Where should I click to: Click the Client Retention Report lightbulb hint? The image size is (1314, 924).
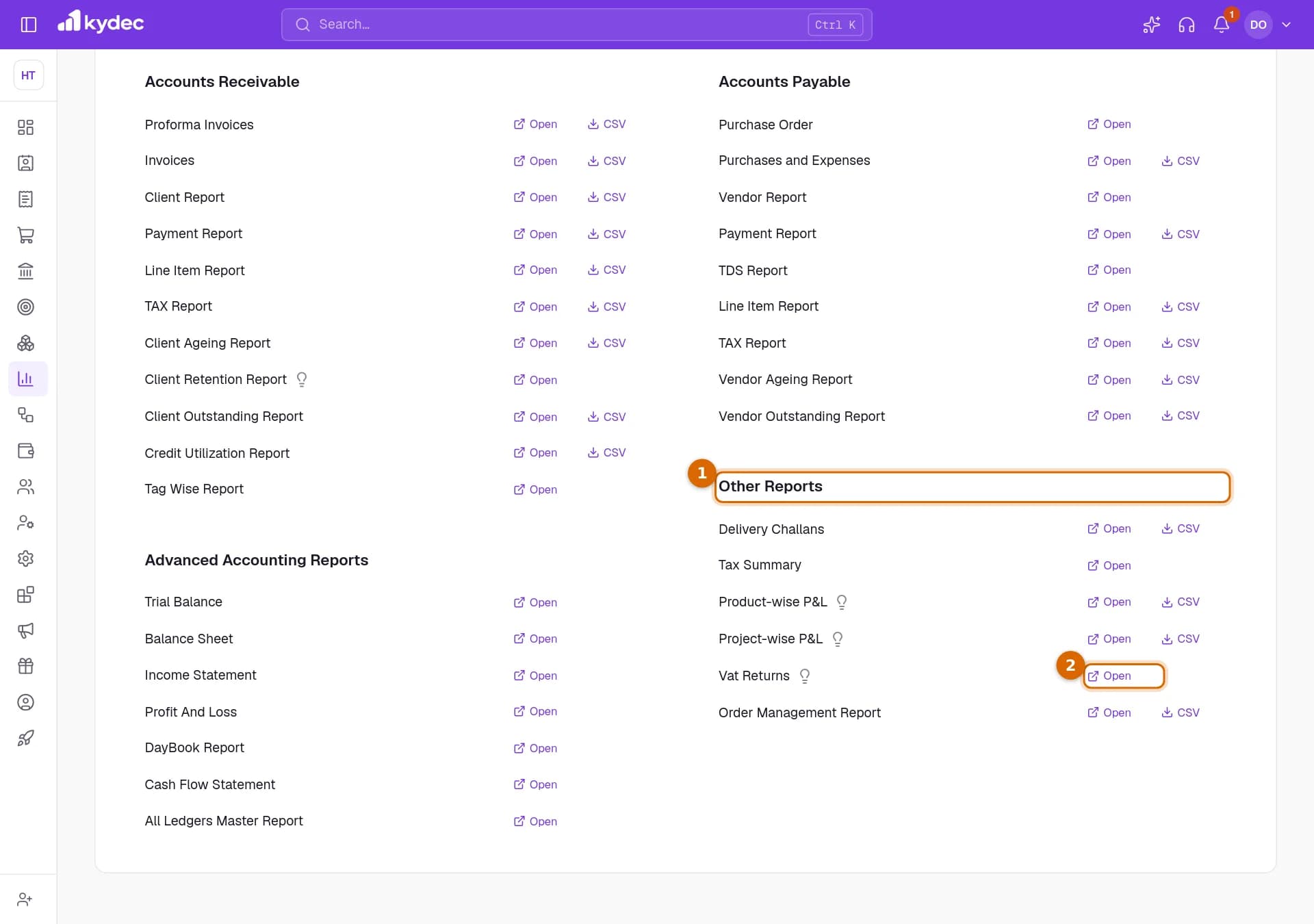(302, 379)
